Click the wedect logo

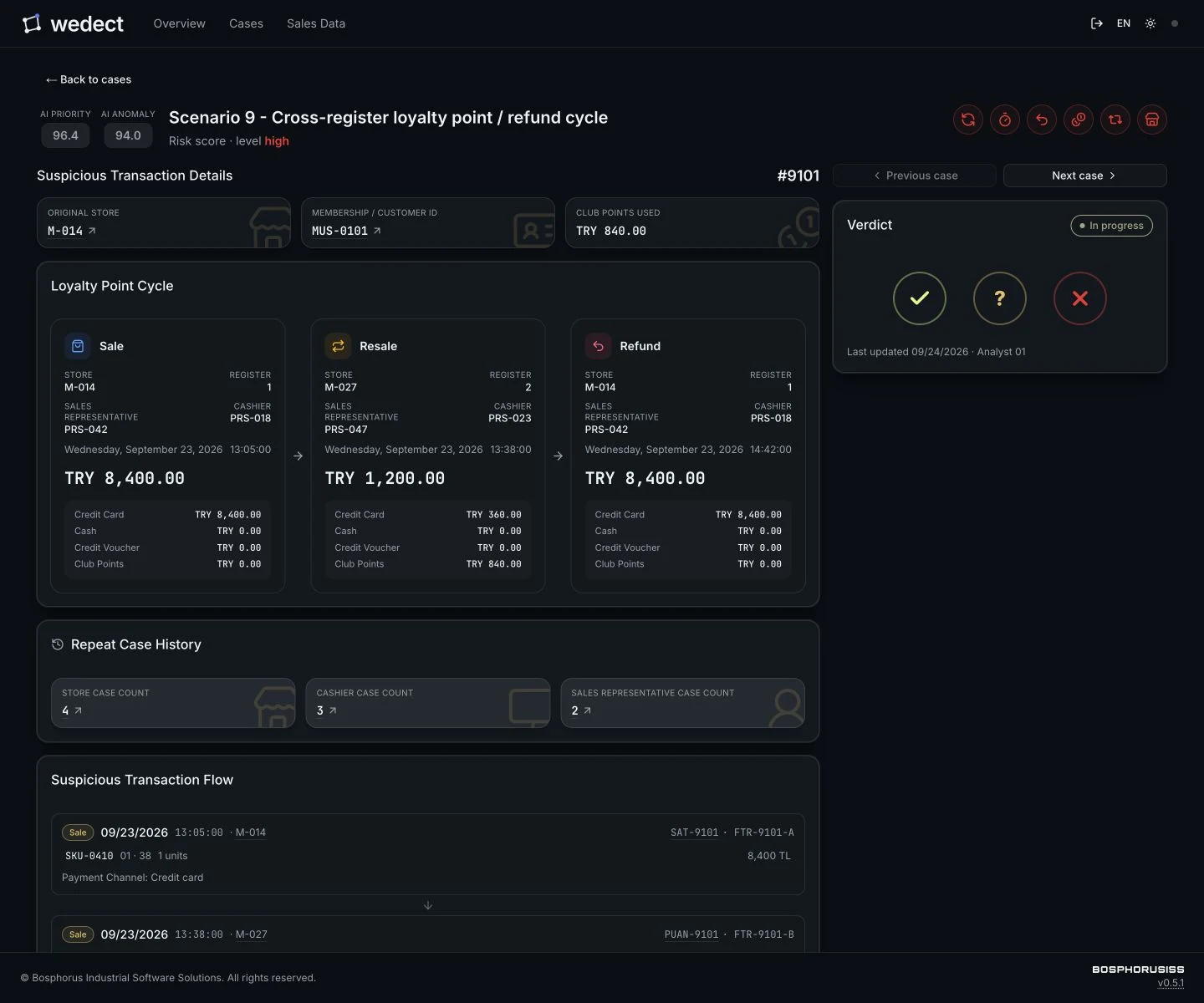pos(73,23)
